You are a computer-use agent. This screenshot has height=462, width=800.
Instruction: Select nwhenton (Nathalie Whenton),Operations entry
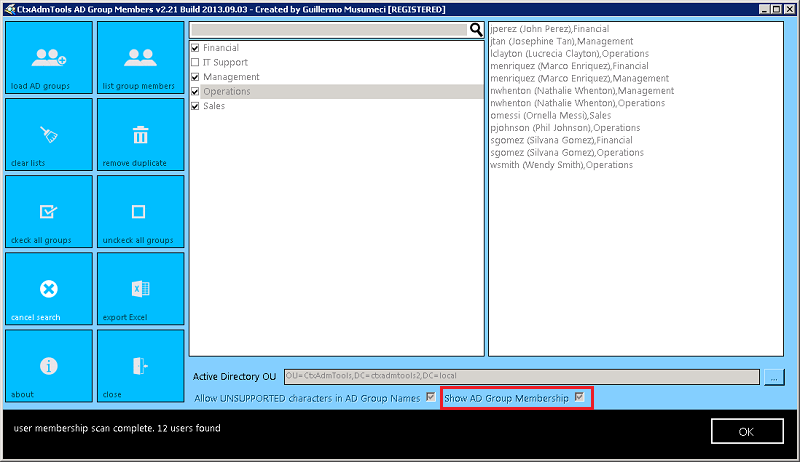578,103
